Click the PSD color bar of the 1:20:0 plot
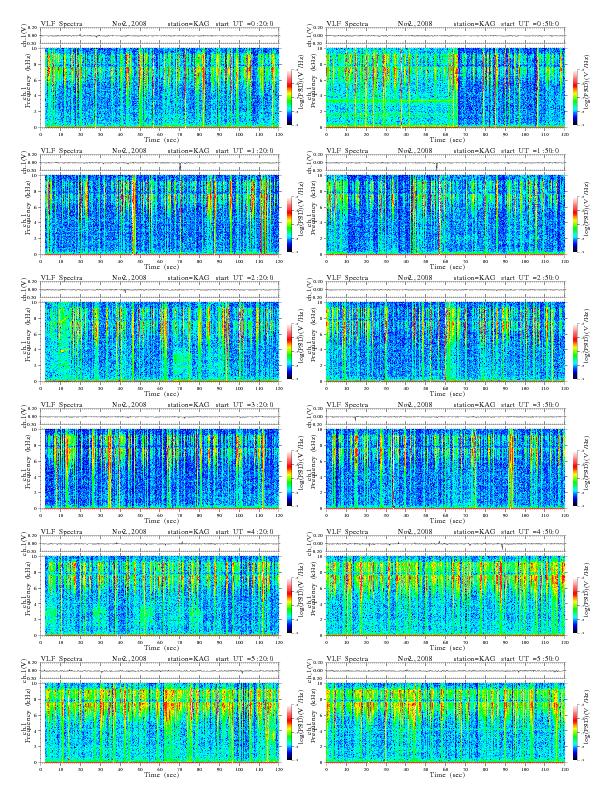The width and height of the screenshot is (612, 792). (x=289, y=224)
